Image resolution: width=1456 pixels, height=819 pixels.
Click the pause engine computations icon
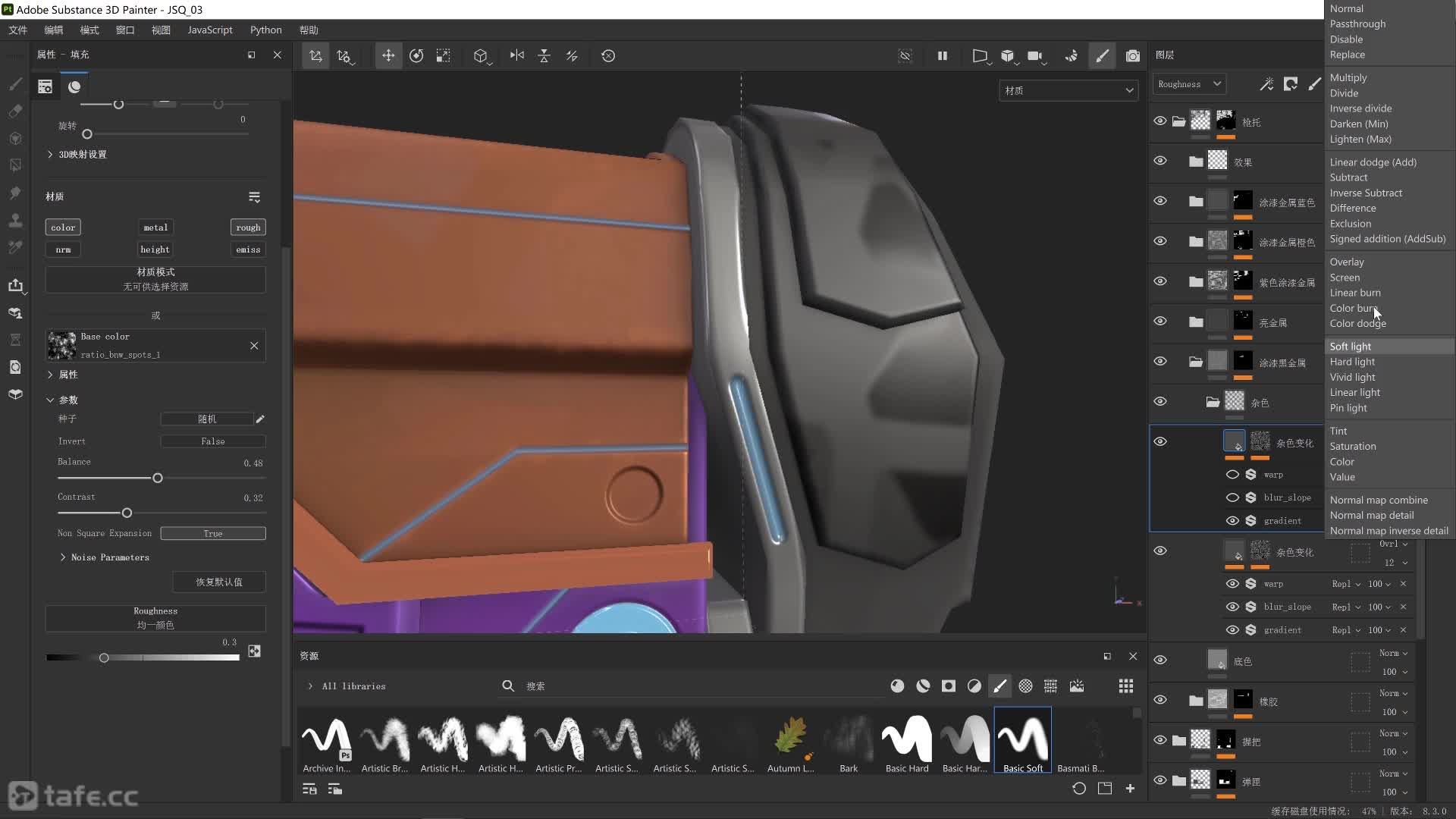(943, 55)
